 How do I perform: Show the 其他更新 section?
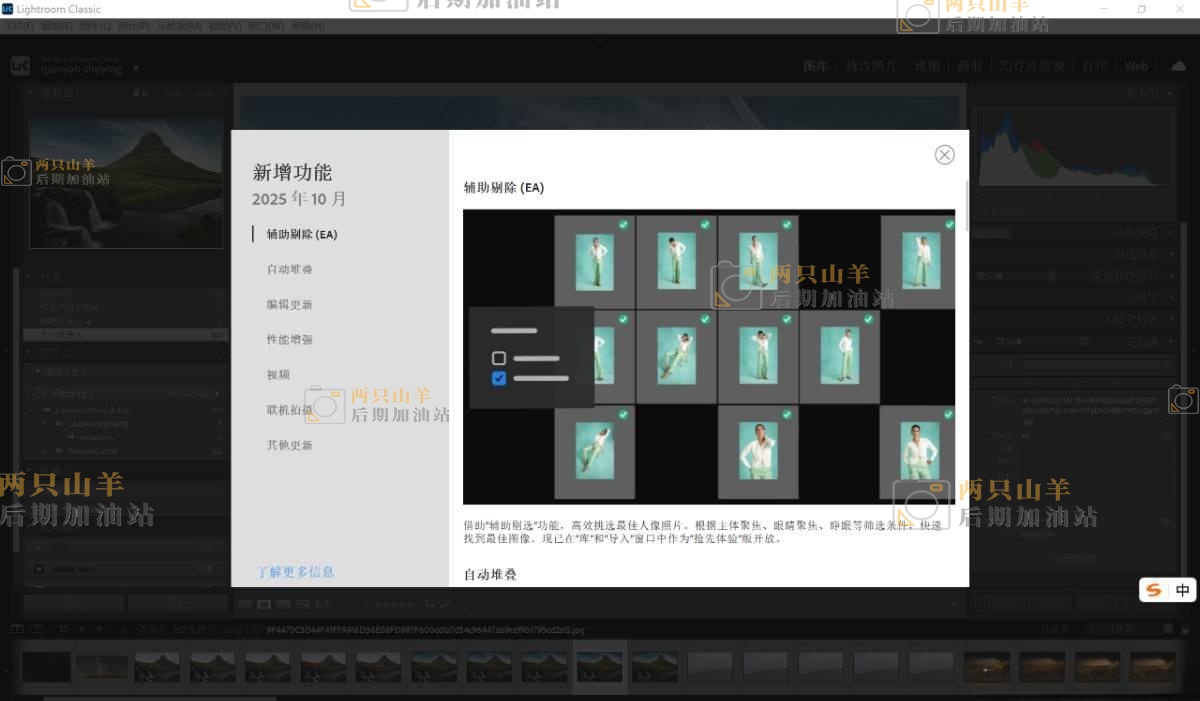tap(289, 445)
